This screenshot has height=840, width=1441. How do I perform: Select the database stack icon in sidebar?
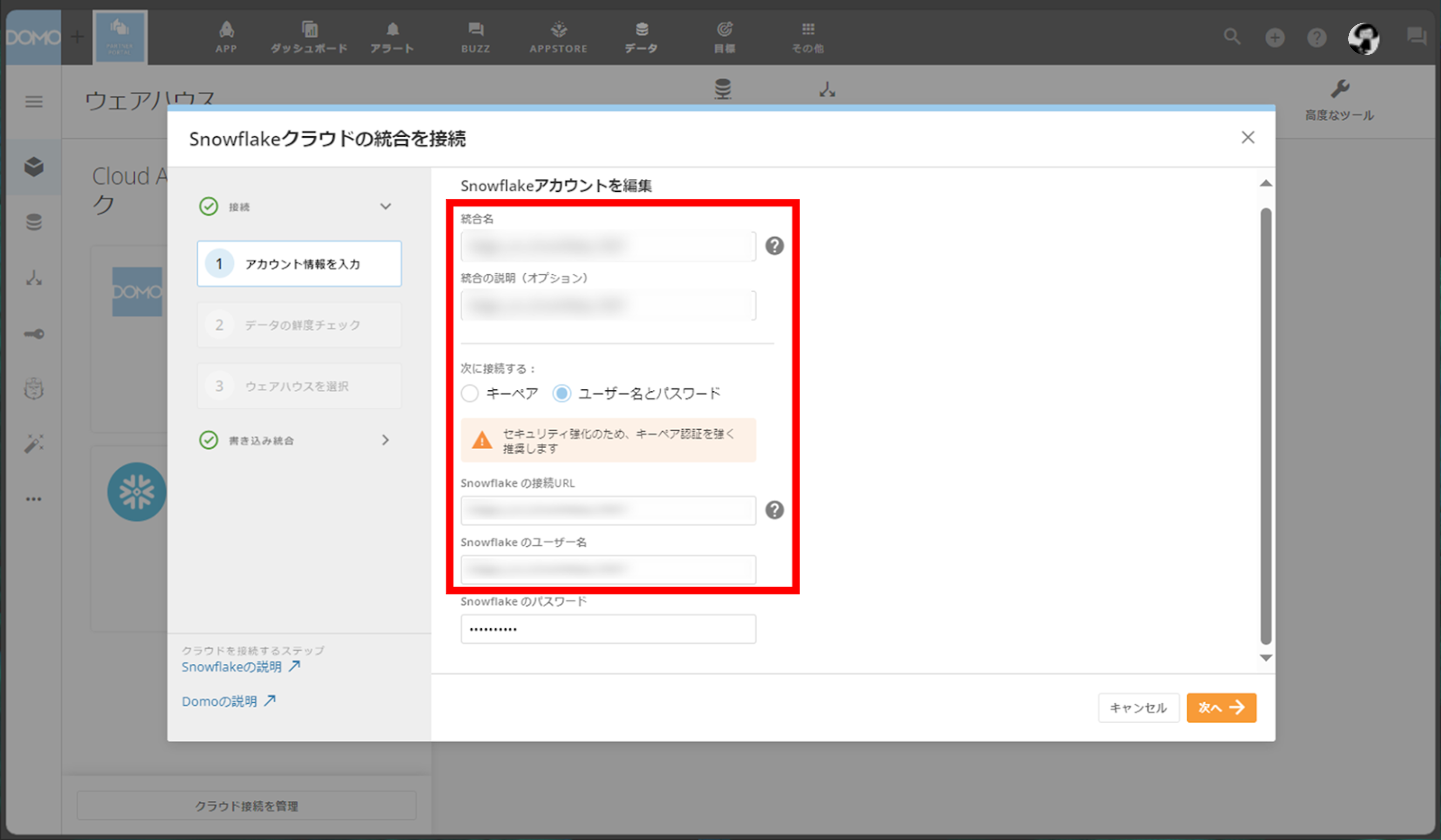(34, 222)
